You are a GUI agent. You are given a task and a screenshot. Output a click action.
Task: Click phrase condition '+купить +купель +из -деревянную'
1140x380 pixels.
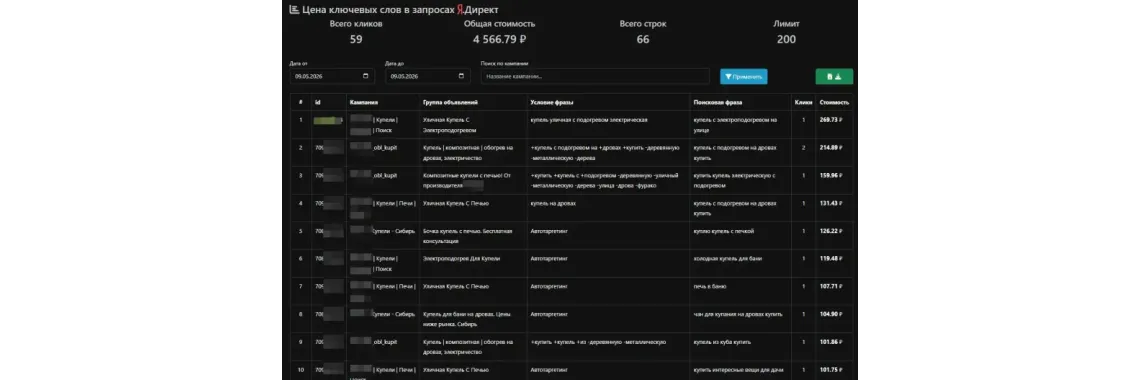(598, 341)
